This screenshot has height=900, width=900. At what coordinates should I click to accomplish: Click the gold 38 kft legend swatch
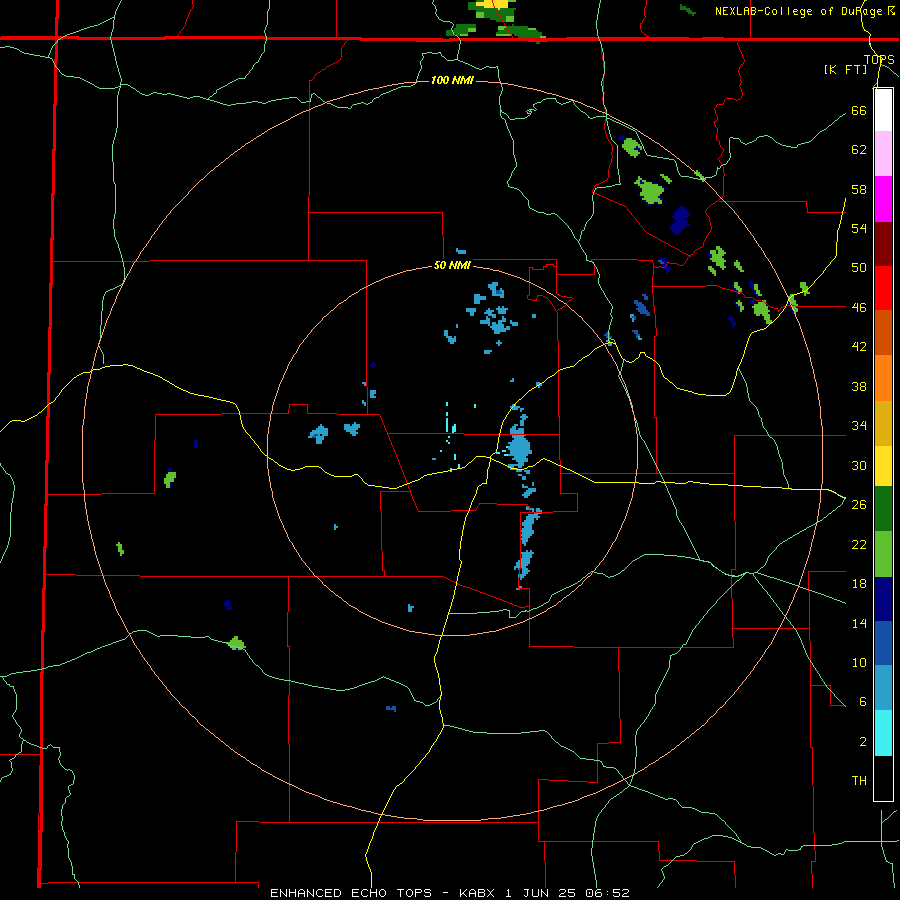883,423
